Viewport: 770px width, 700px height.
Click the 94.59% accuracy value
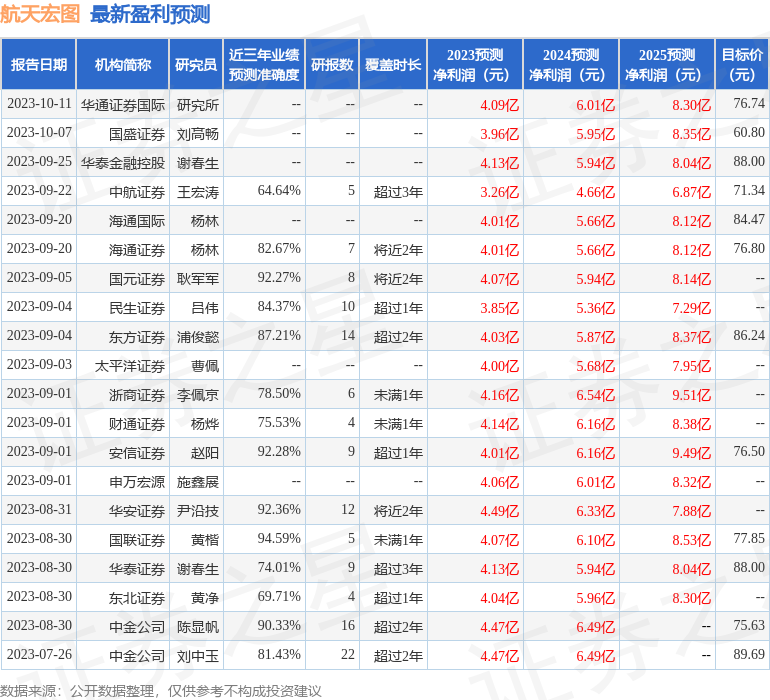point(279,538)
